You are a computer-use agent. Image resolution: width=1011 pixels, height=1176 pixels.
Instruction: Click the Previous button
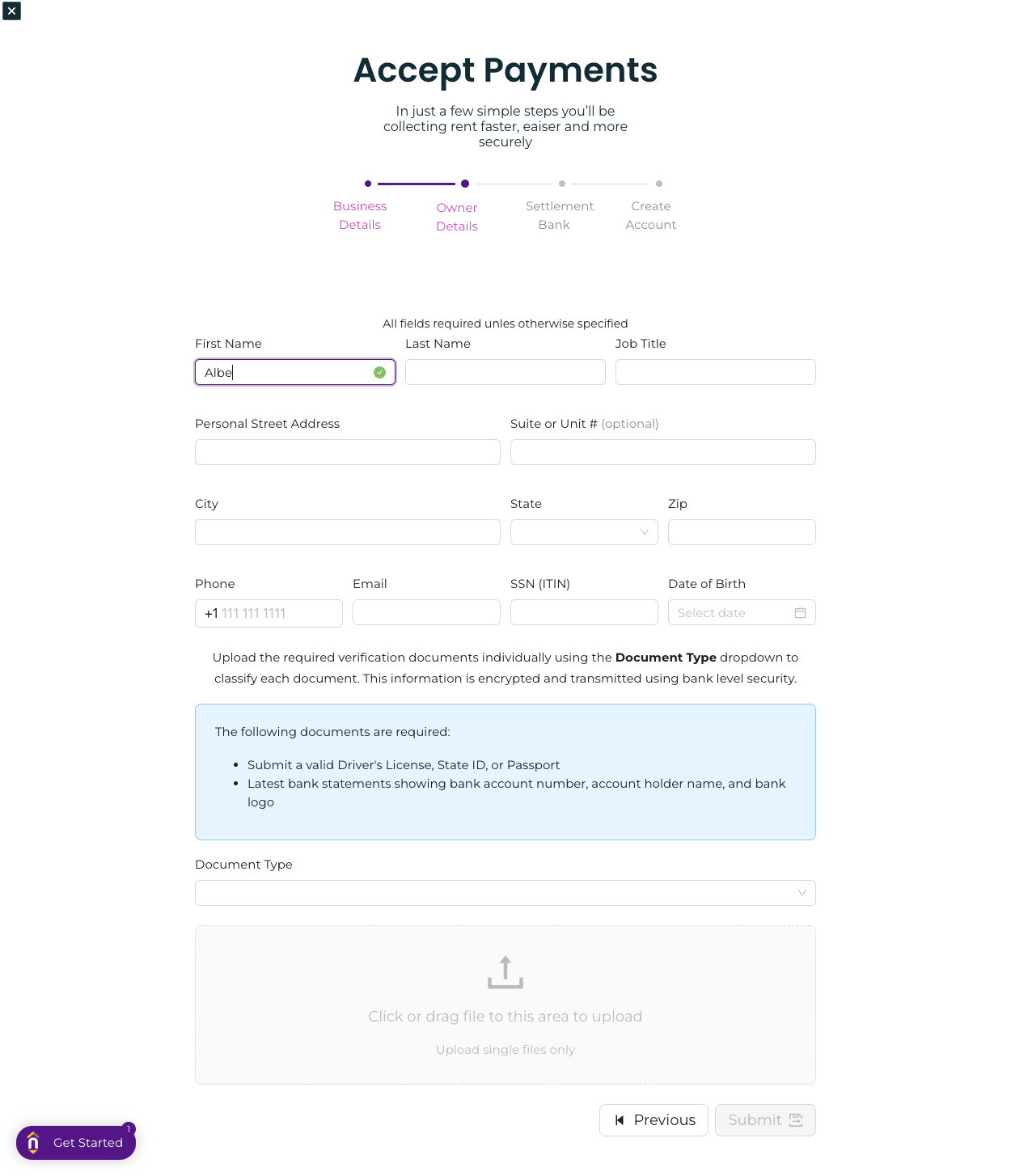tap(654, 1120)
